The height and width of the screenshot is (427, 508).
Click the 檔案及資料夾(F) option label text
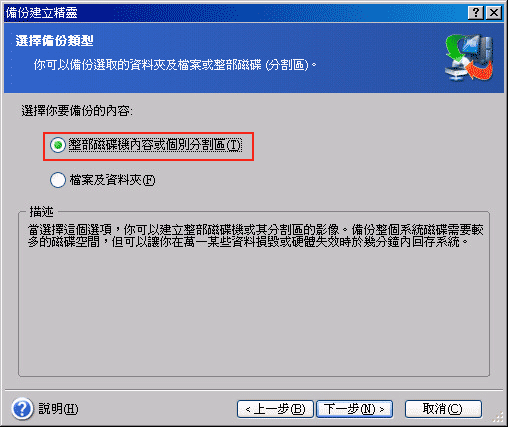point(112,180)
